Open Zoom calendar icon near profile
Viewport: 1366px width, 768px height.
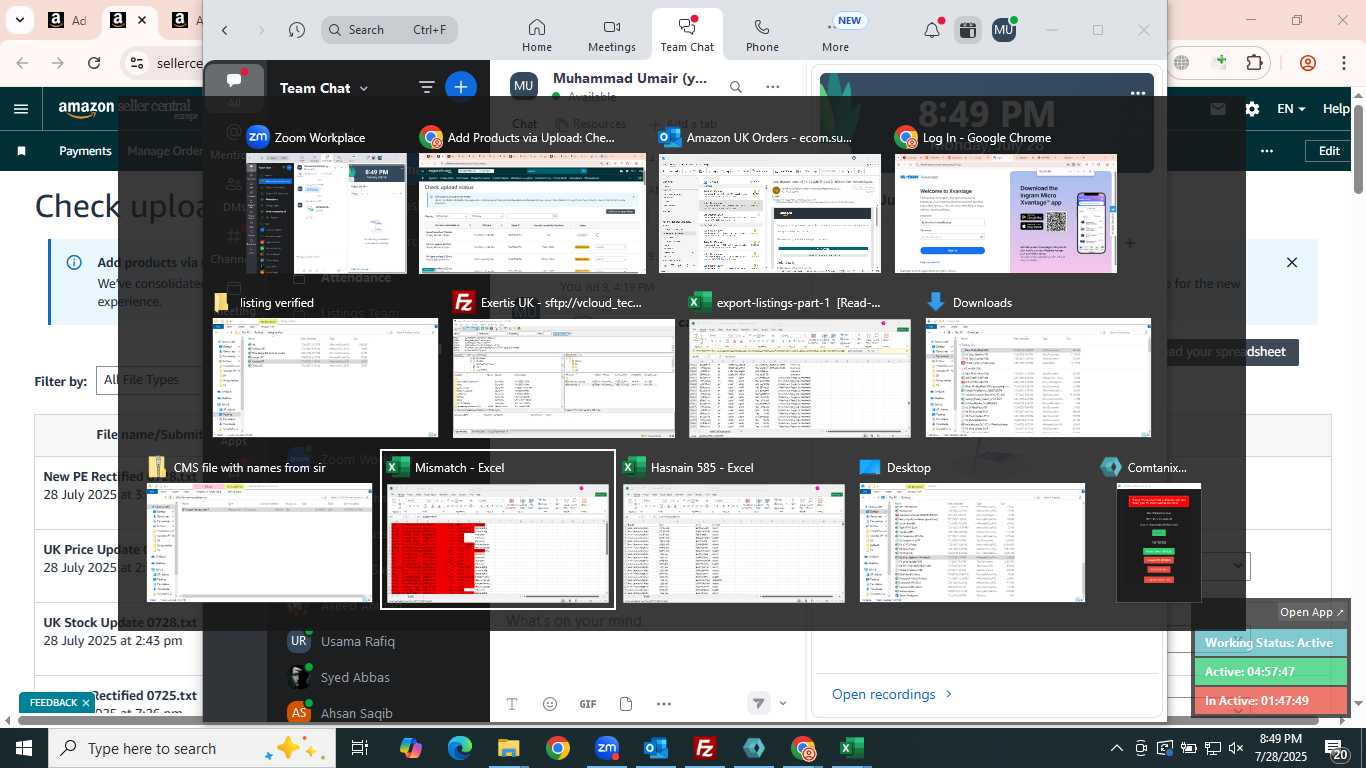coord(967,30)
